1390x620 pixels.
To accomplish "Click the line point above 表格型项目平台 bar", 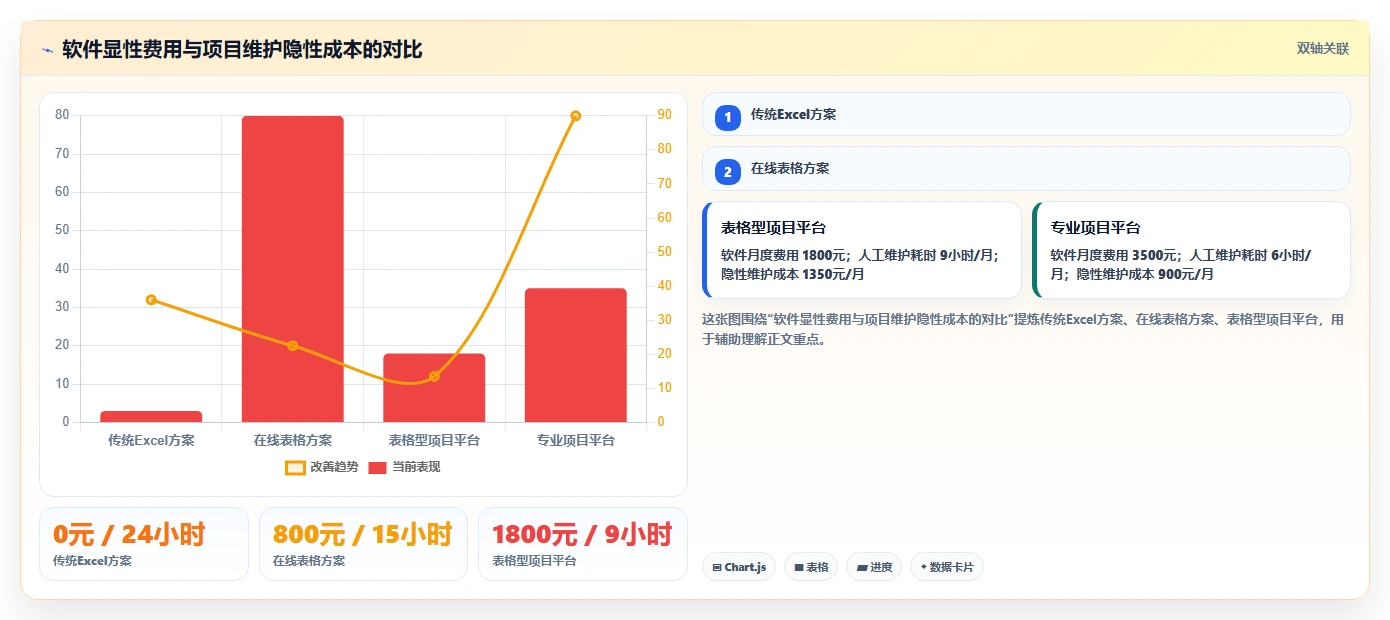I will click(434, 377).
